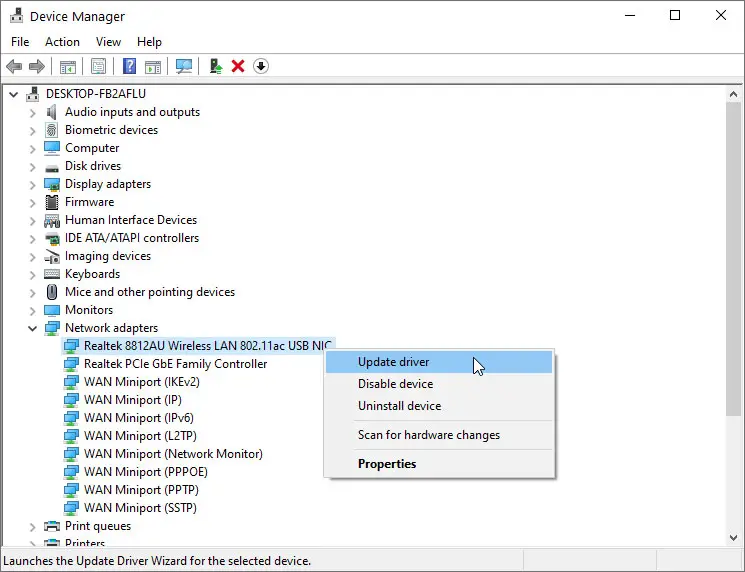The image size is (745, 572).
Task: Click the Print queues printer icon
Action: click(52, 526)
